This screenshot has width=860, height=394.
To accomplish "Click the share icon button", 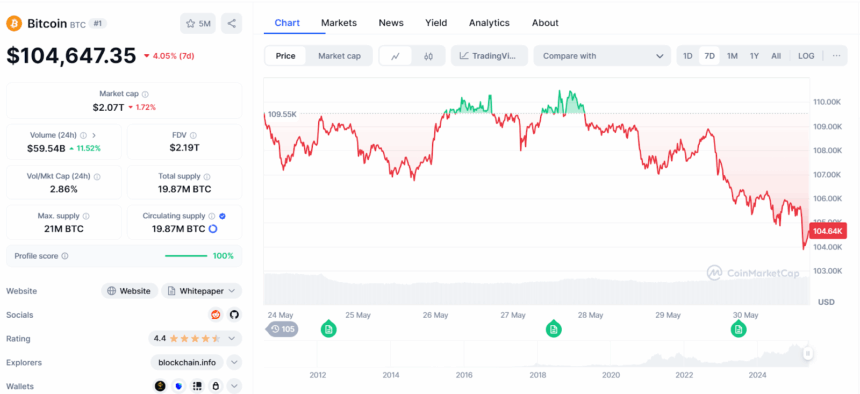I will (231, 24).
